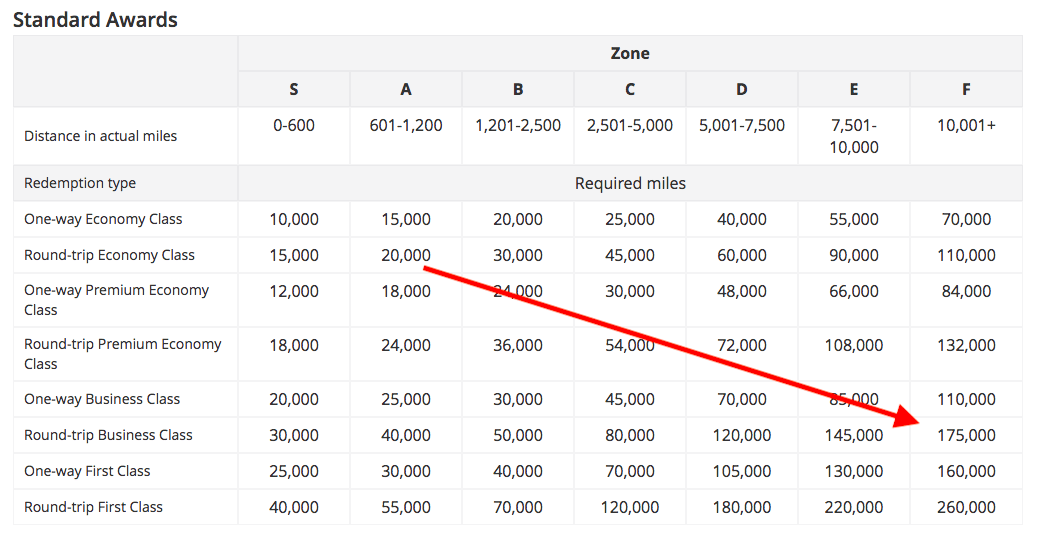Screen dimensions: 1050x538
Task: Select the 175,000 miles cell
Action: pyautogui.click(x=966, y=435)
